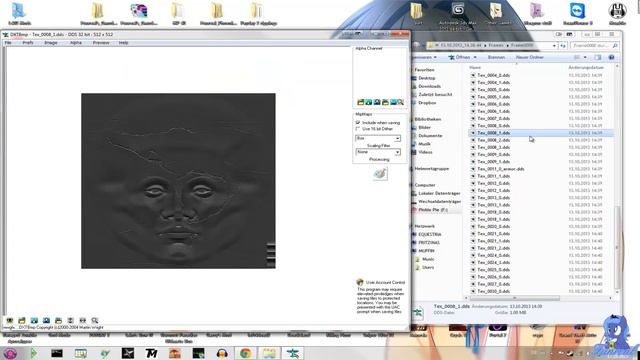640x360 pixels.
Task: Select file Tex_0008_2.dds
Action: pos(493,140)
